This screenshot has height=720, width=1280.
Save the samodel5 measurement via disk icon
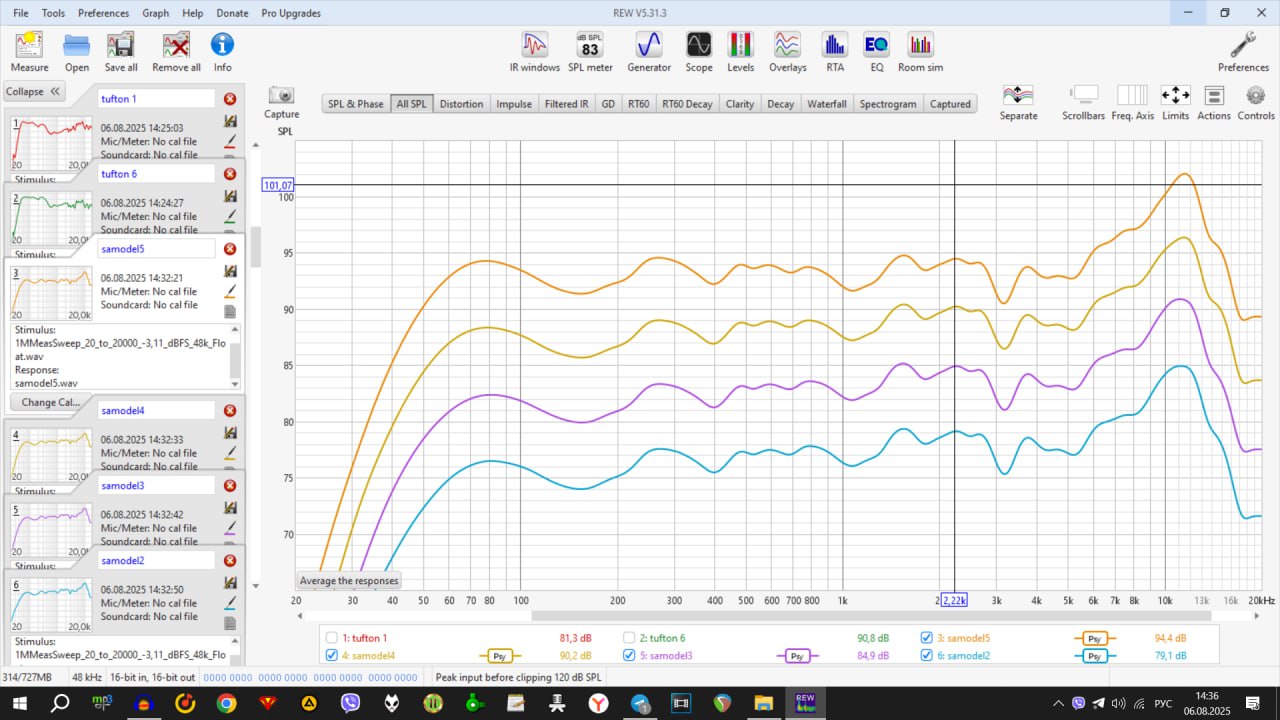(230, 271)
